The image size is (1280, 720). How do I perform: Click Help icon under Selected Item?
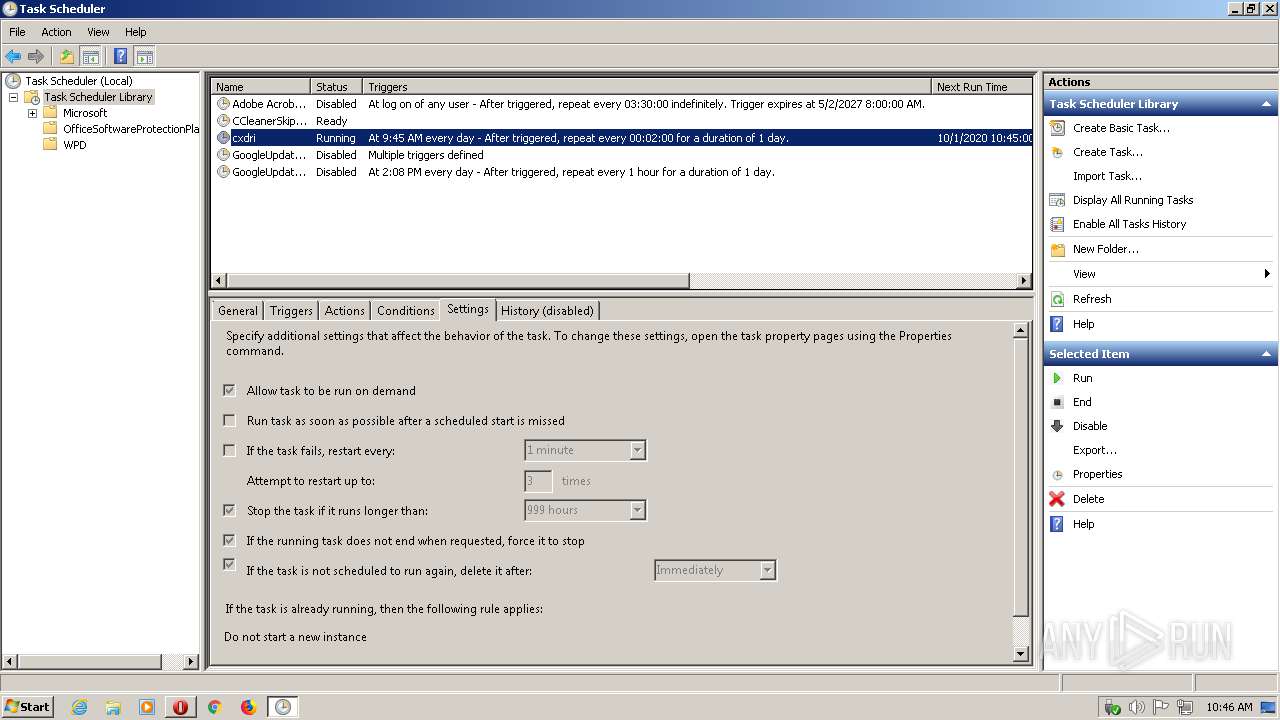coord(1057,524)
